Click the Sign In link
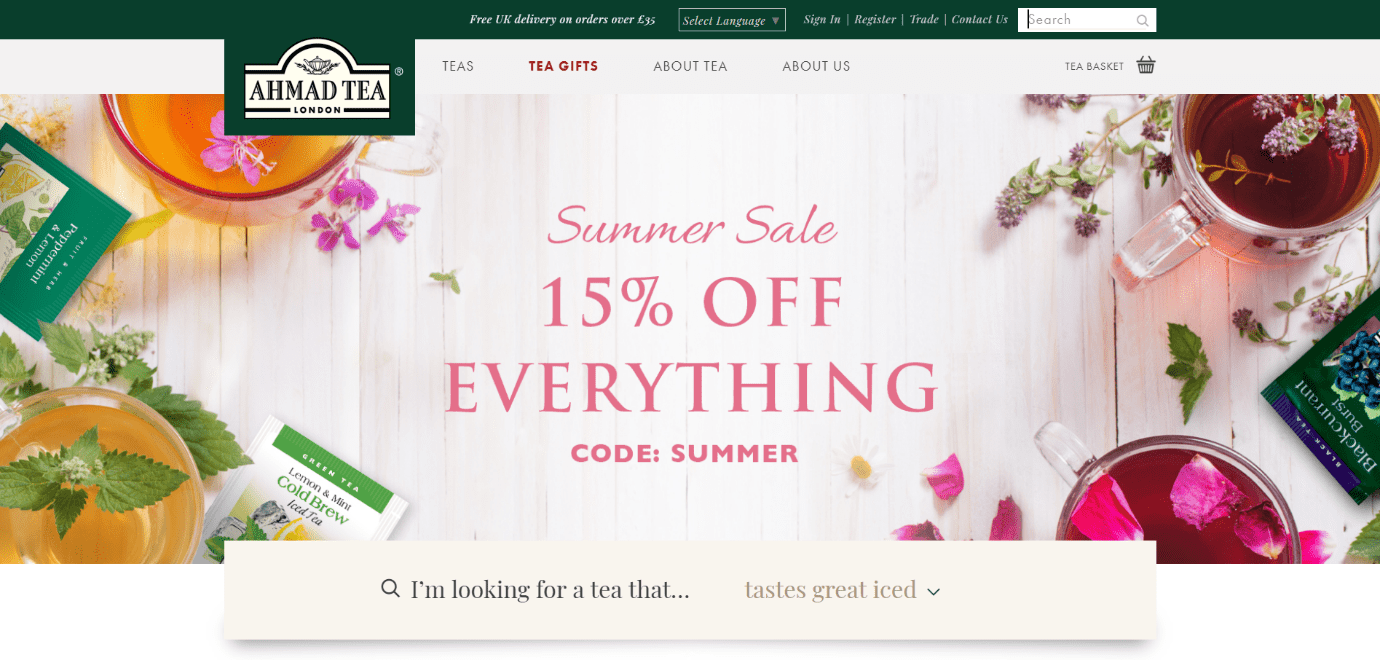1380x660 pixels. 822,19
